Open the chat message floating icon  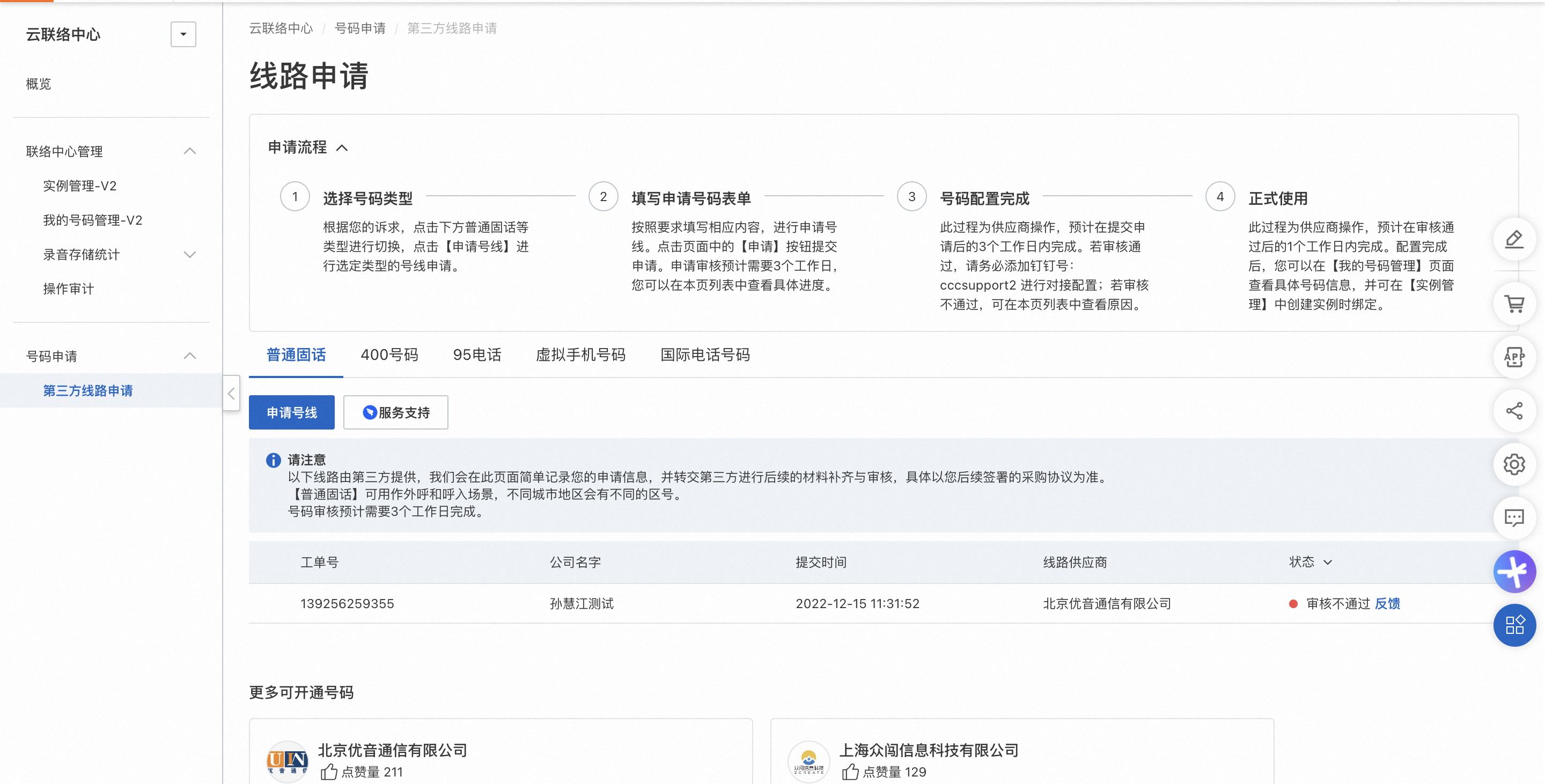[1514, 517]
